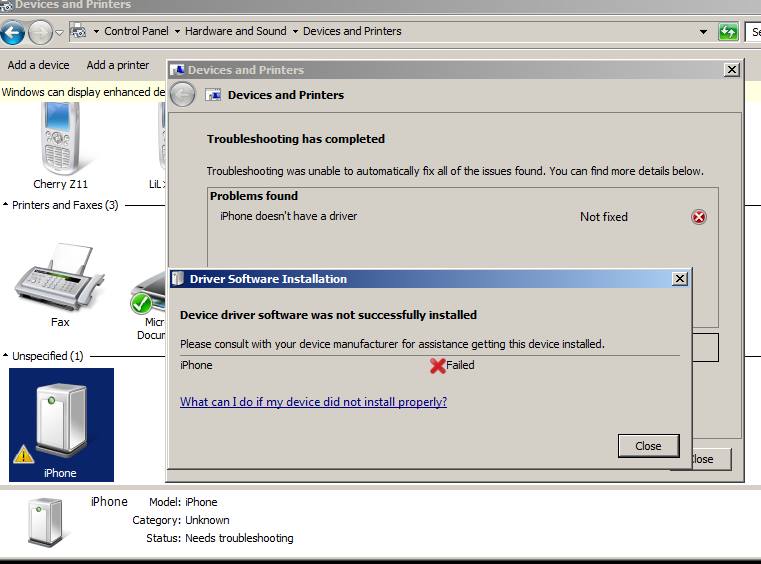Viewport: 761px width, 564px height.
Task: Click the iPhone row in driver installation list
Action: pos(430,365)
